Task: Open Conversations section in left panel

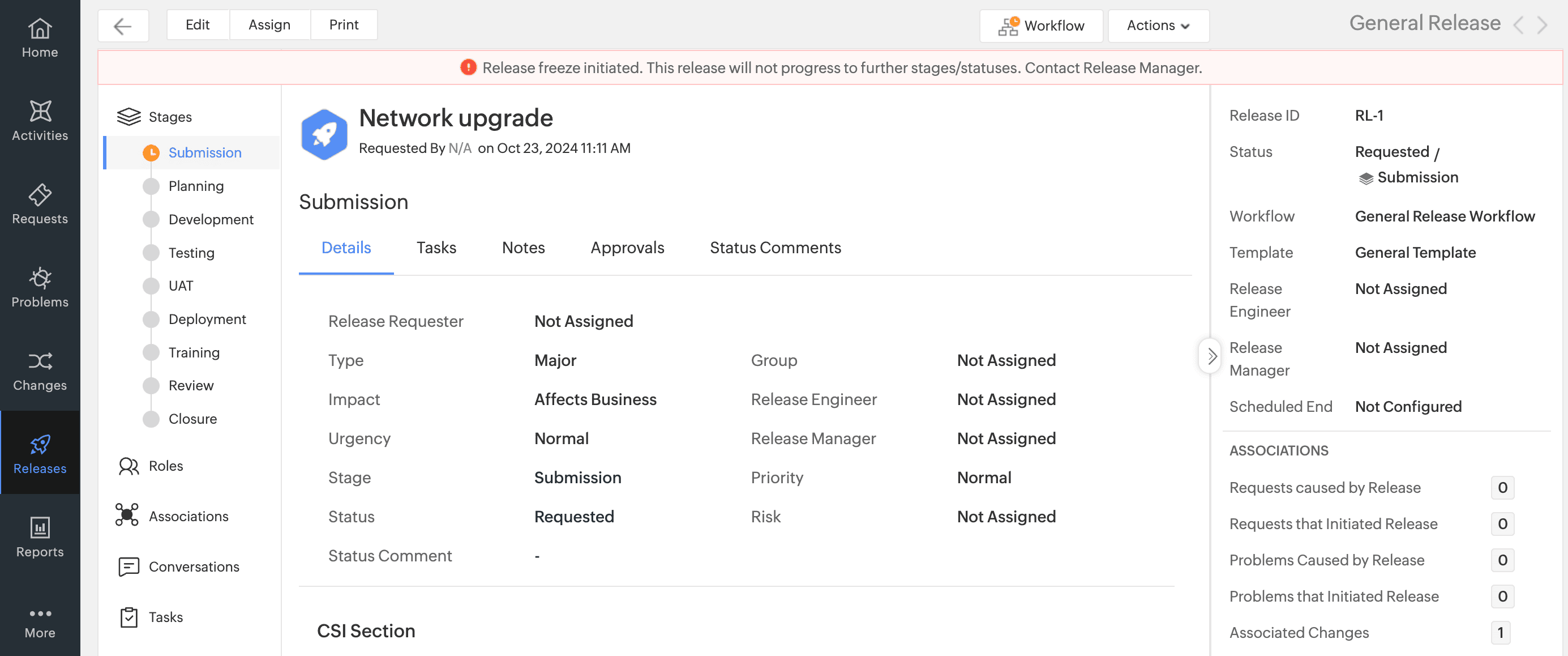Action: pos(194,566)
